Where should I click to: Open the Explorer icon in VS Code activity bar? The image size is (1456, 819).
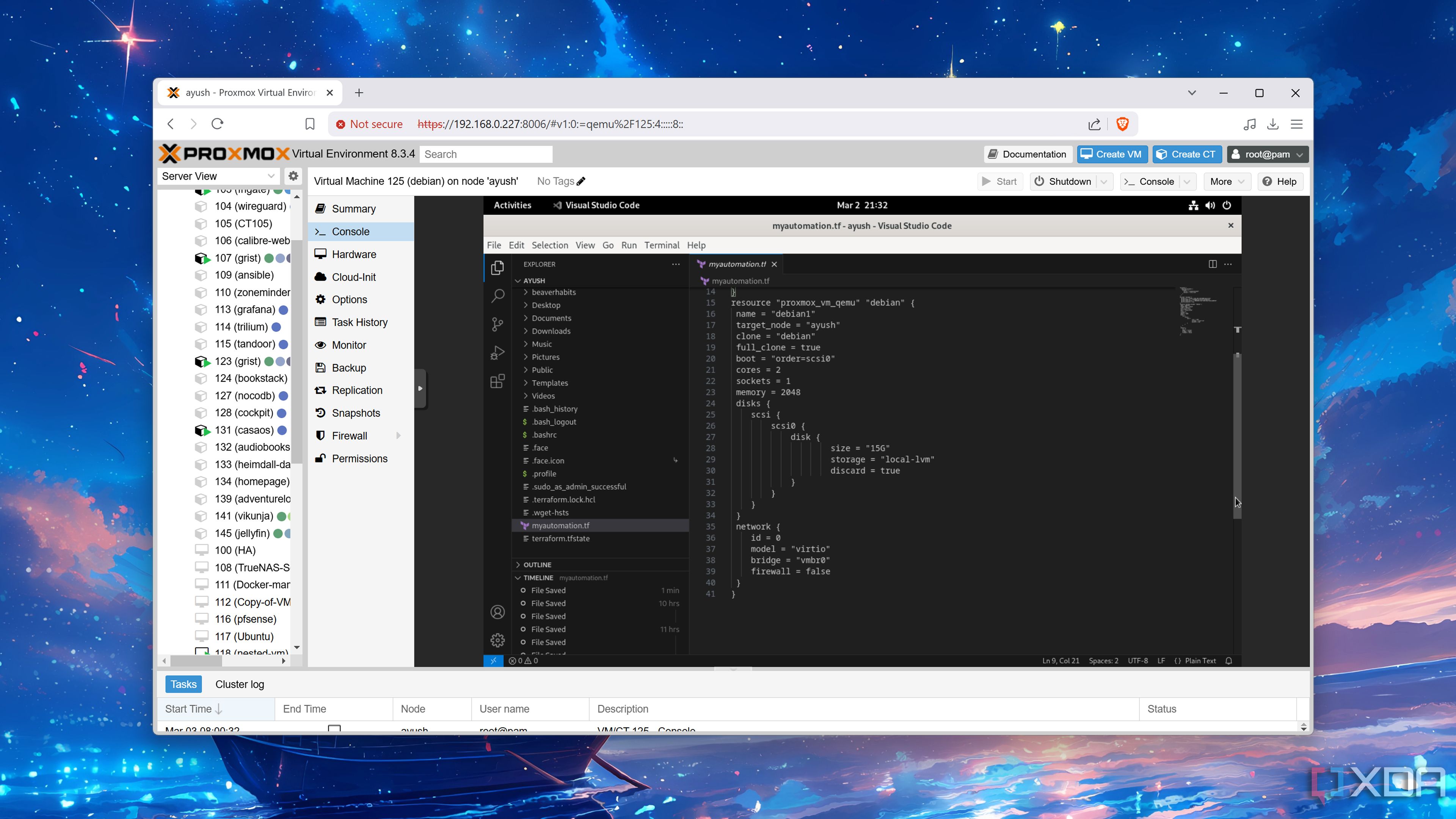[x=497, y=268]
